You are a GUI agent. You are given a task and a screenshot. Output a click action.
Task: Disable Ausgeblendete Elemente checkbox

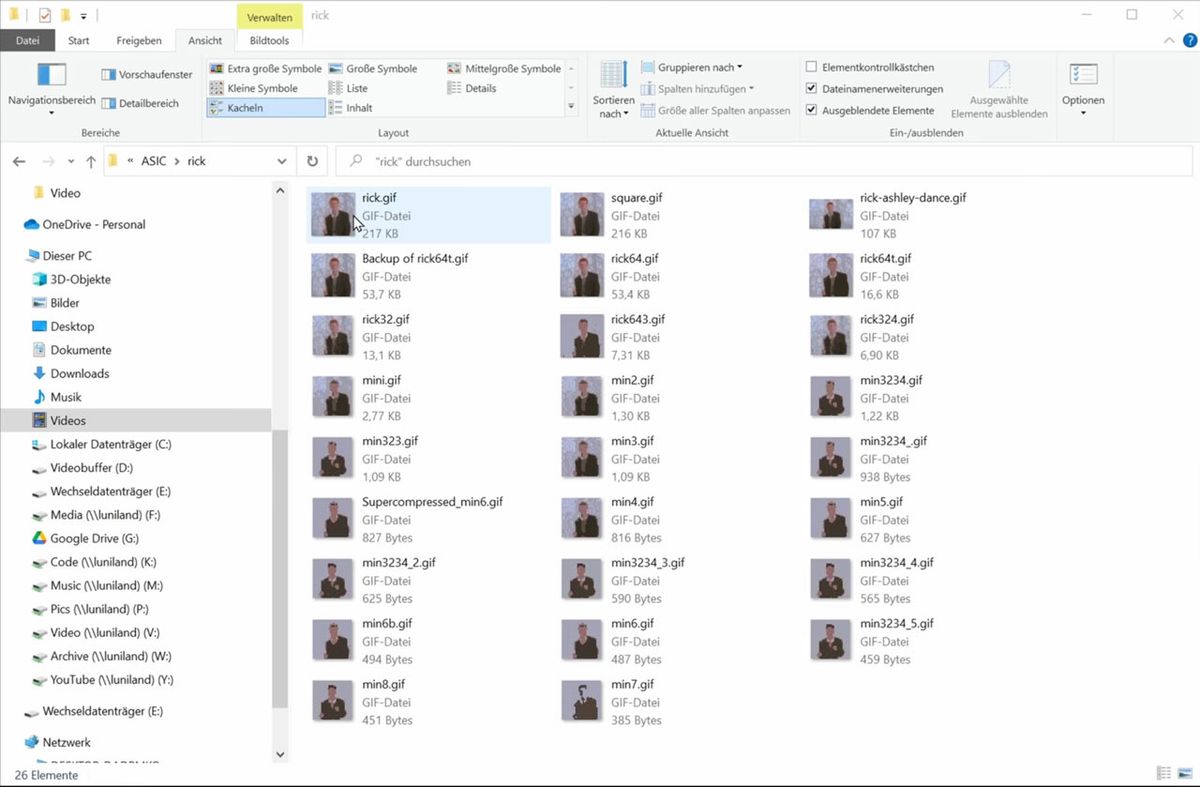(x=811, y=111)
